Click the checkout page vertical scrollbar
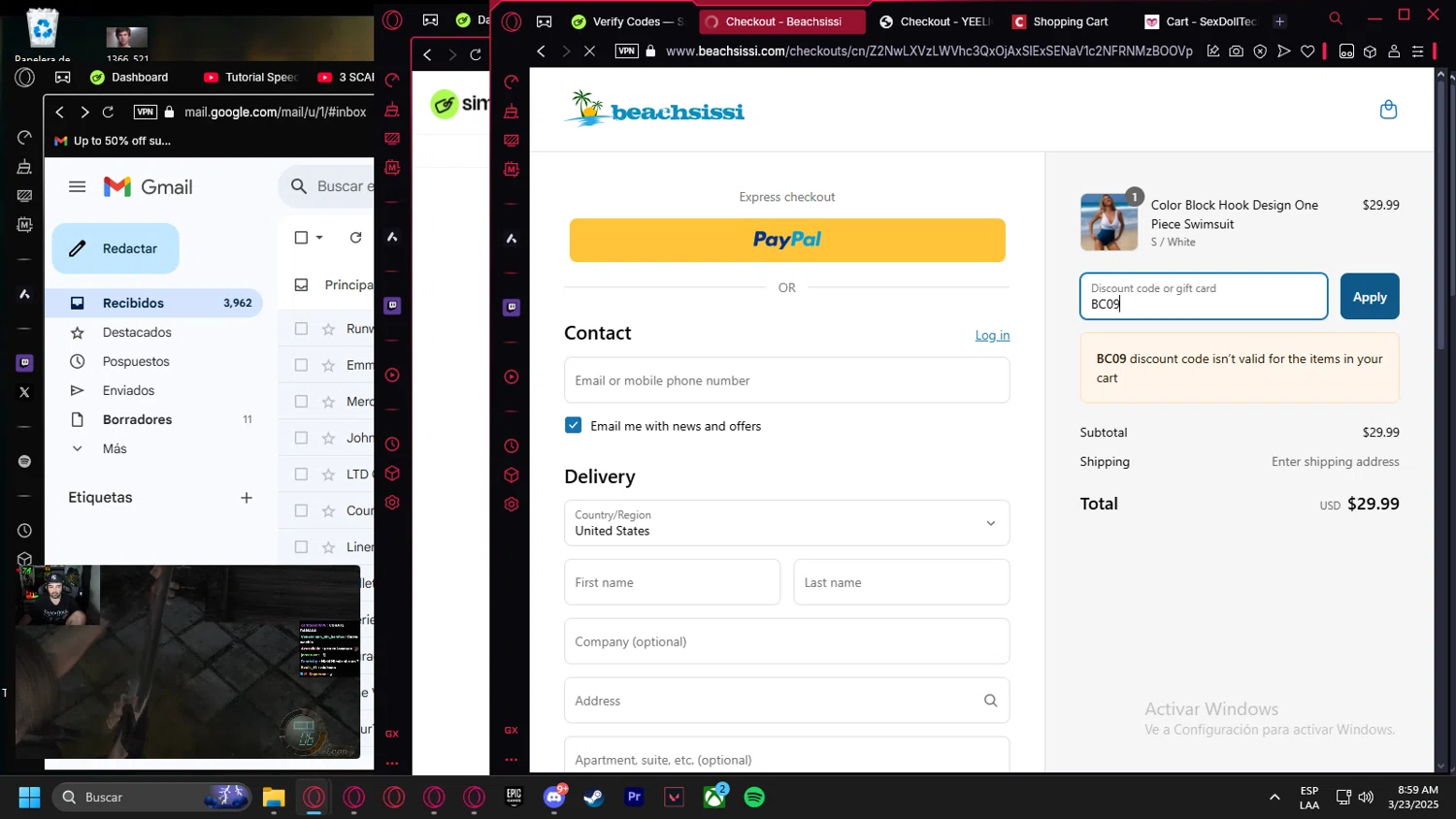The image size is (1456, 819). click(x=1440, y=213)
